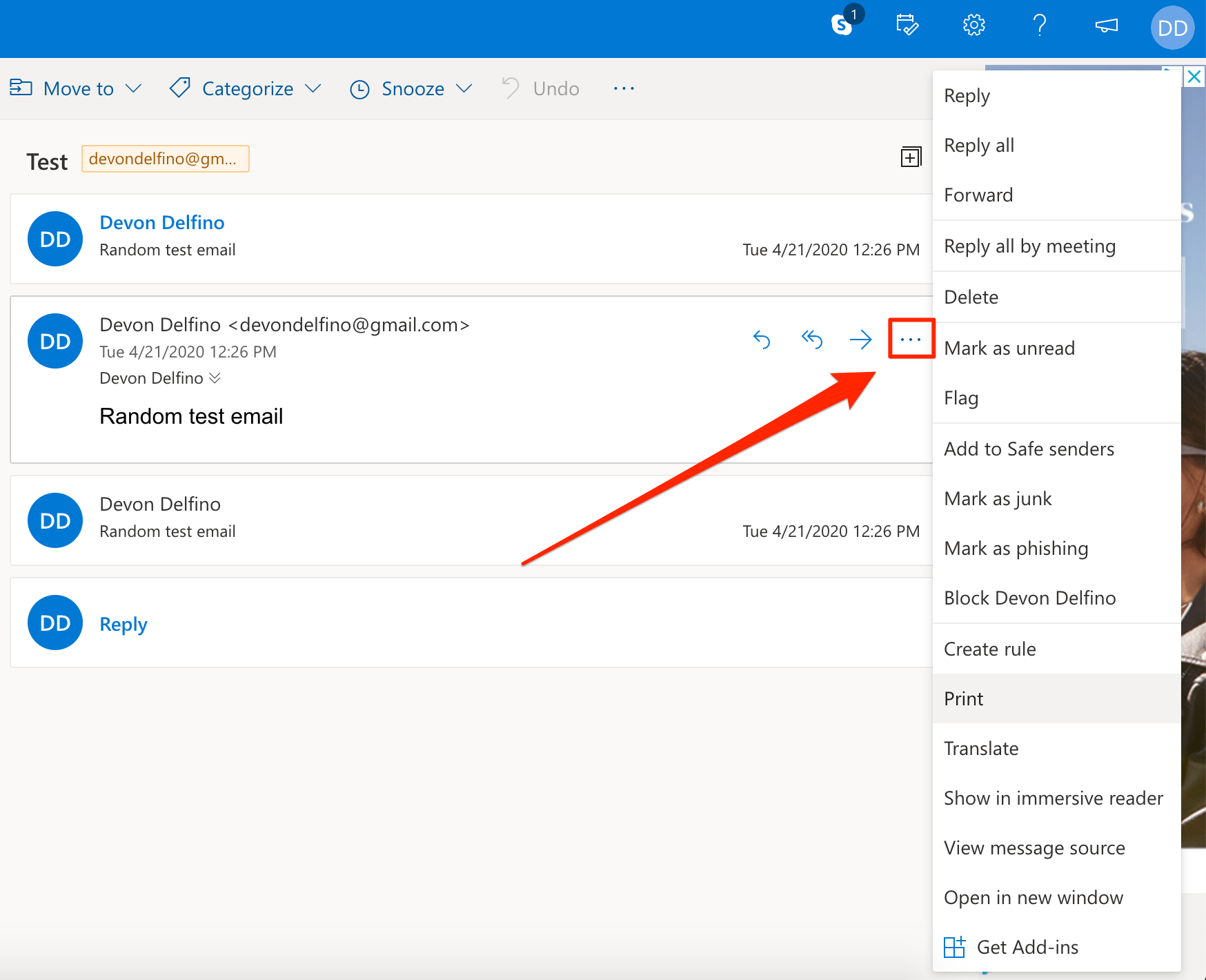Viewport: 1206px width, 980px height.
Task: Click the Forward arrow icon on message
Action: 860,340
